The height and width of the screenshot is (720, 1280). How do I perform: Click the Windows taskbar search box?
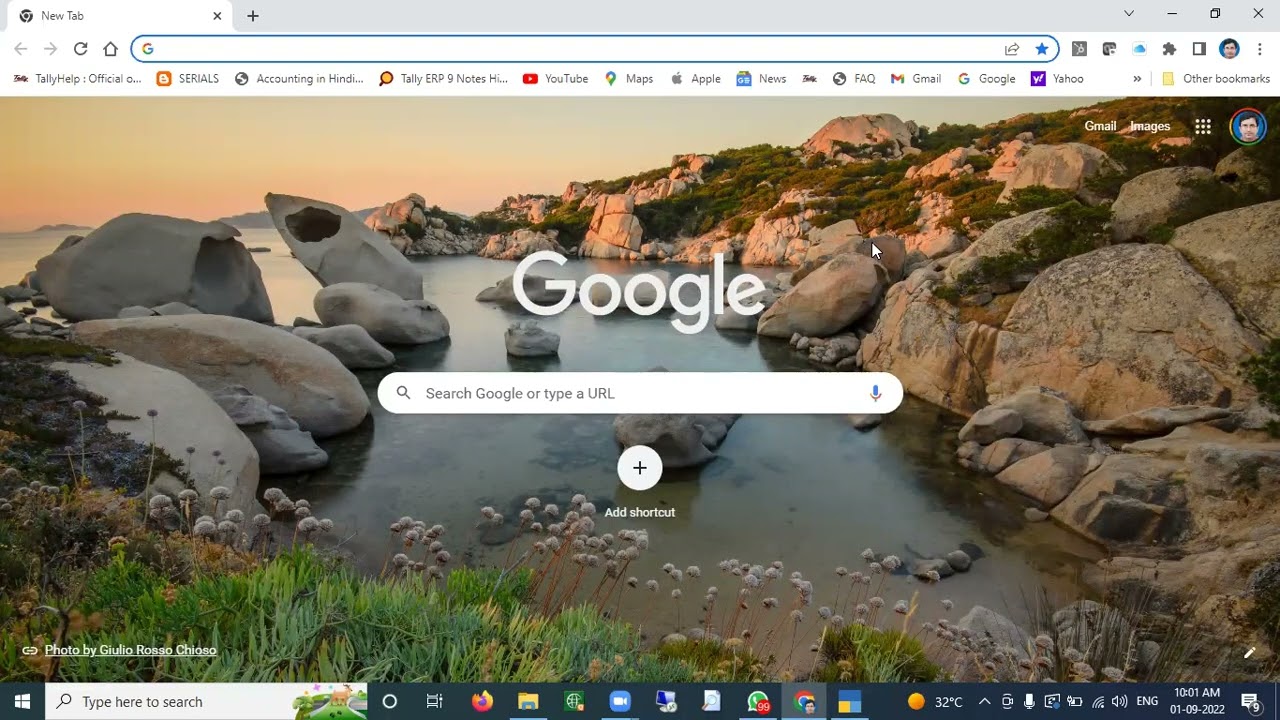point(207,701)
